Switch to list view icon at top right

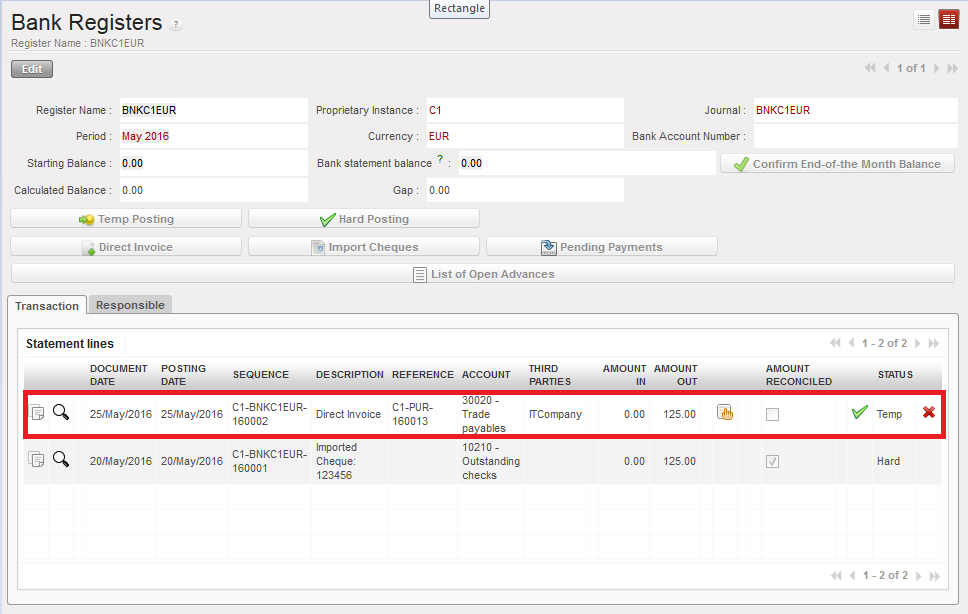(x=924, y=19)
